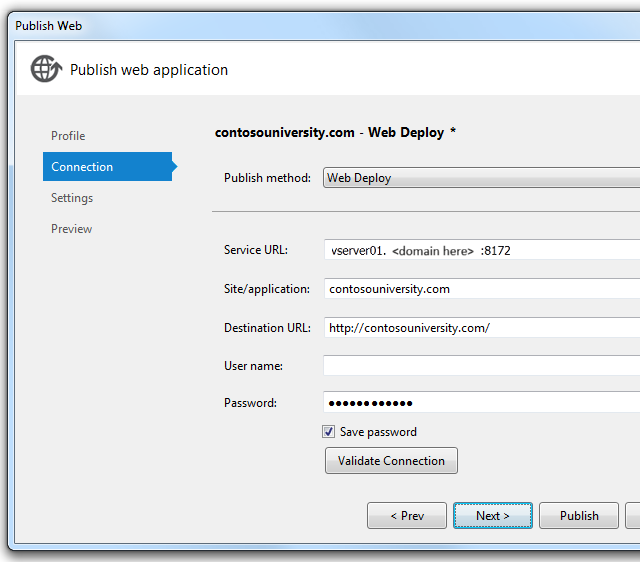Click the Publish Web window title bar

[300, 26]
